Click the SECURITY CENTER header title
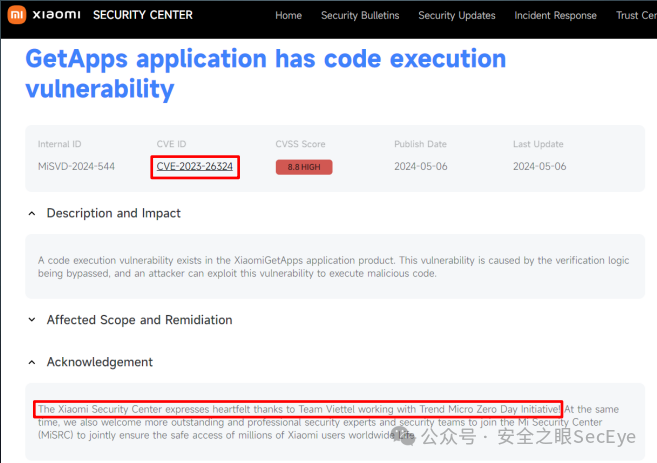The width and height of the screenshot is (657, 463). pos(143,15)
